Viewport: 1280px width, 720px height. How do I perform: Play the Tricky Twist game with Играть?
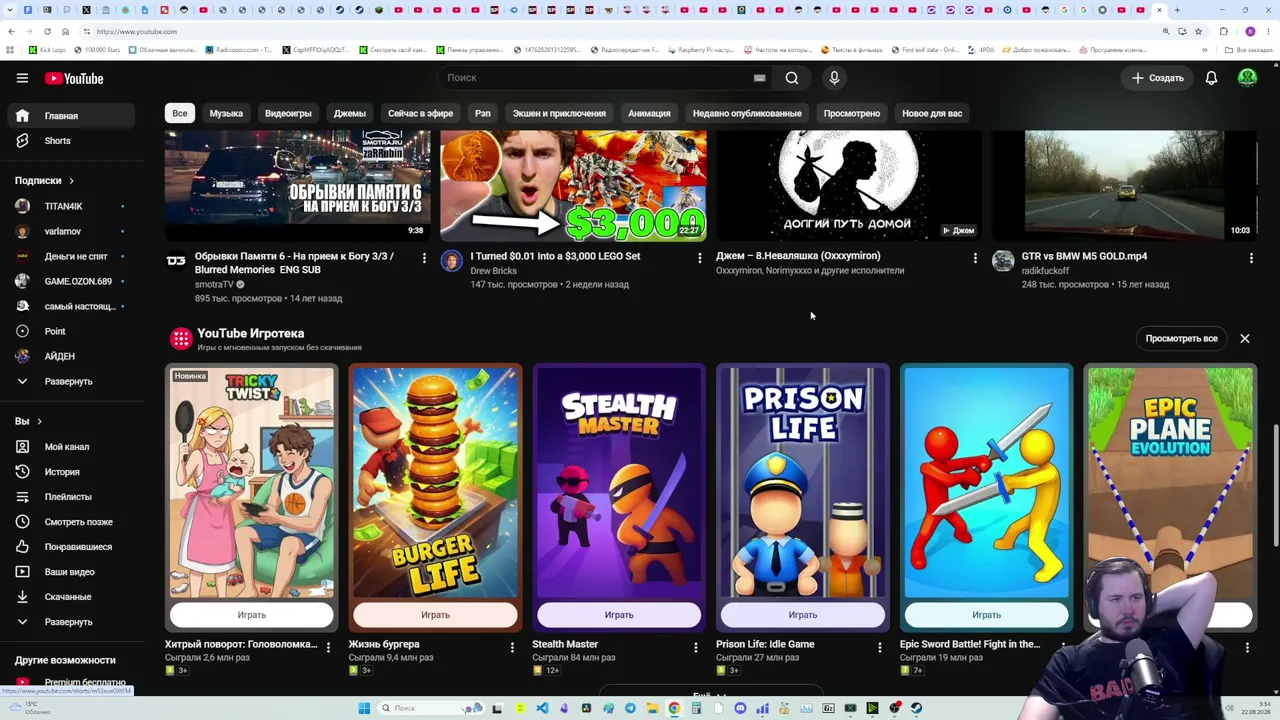[x=252, y=615]
